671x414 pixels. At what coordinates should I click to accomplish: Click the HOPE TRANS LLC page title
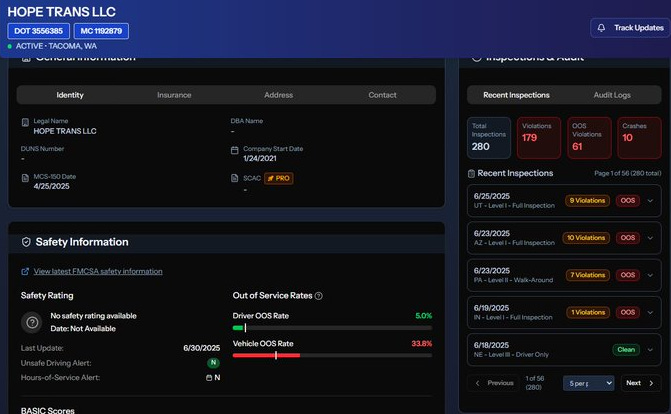click(x=61, y=12)
